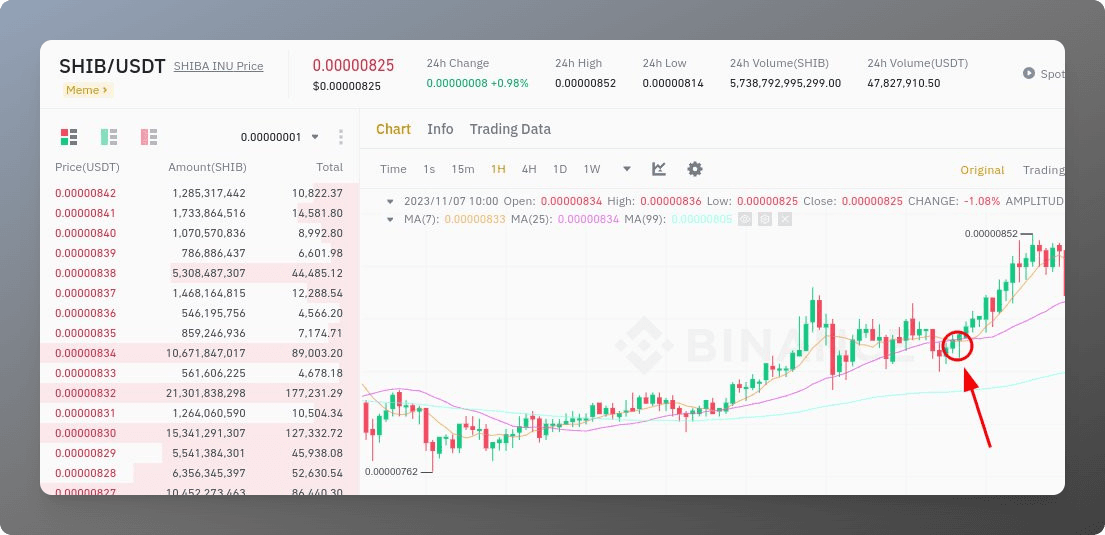Click 24h Volume(USDT) value 47,827,910.50

903,83
